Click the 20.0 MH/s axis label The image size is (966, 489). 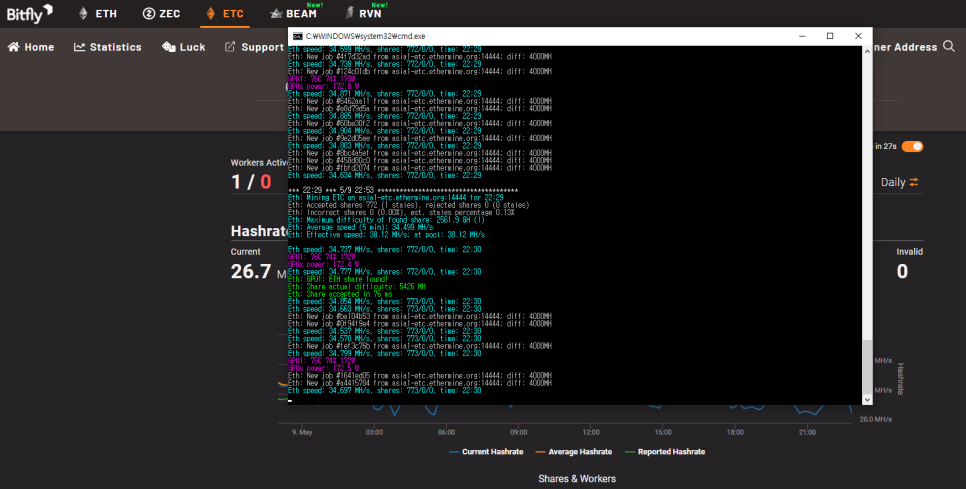(x=875, y=419)
